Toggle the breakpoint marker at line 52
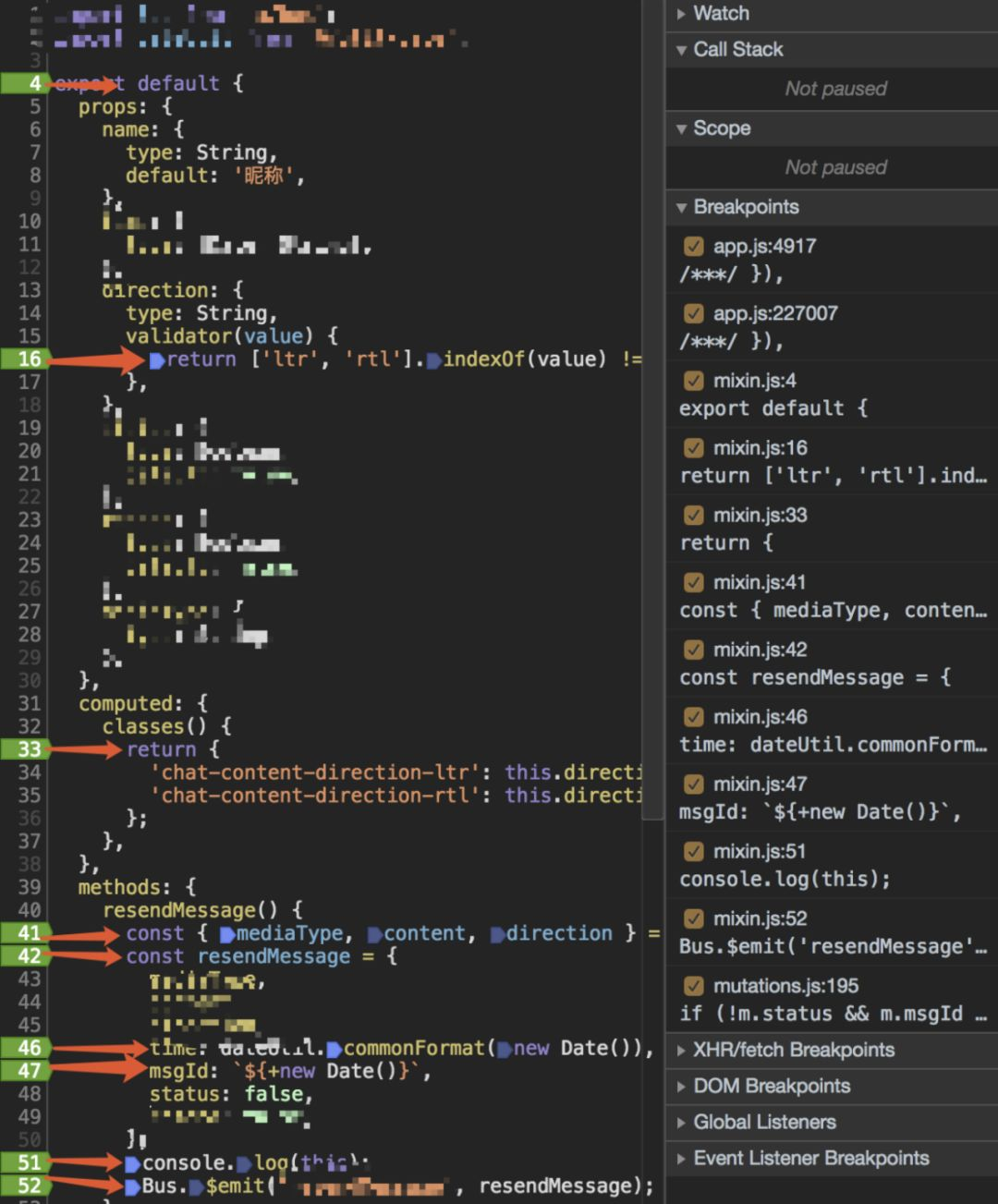 coord(25,1186)
